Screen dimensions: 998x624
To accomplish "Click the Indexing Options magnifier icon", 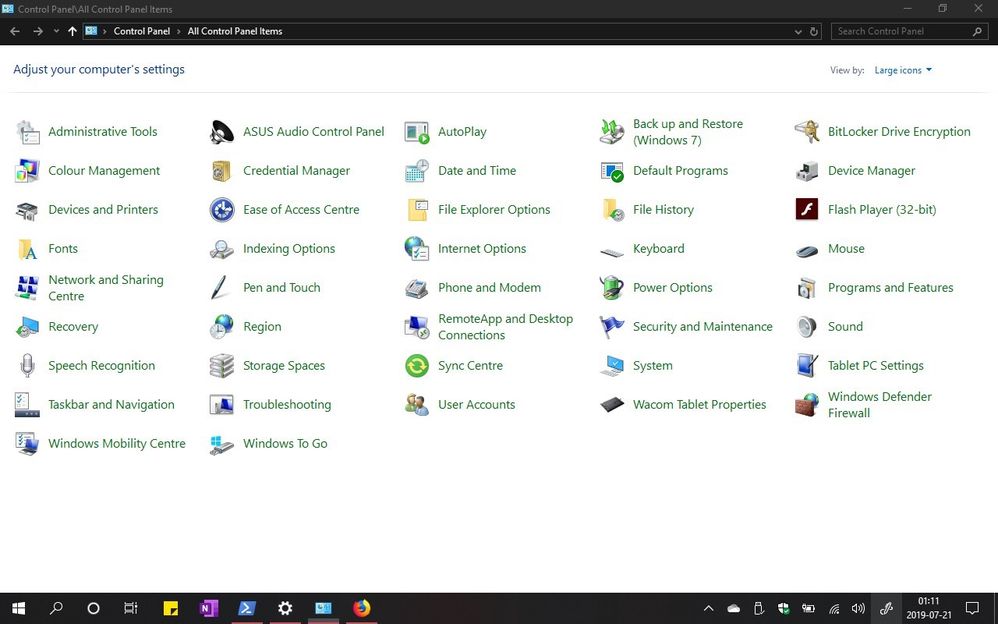I will pyautogui.click(x=222, y=249).
